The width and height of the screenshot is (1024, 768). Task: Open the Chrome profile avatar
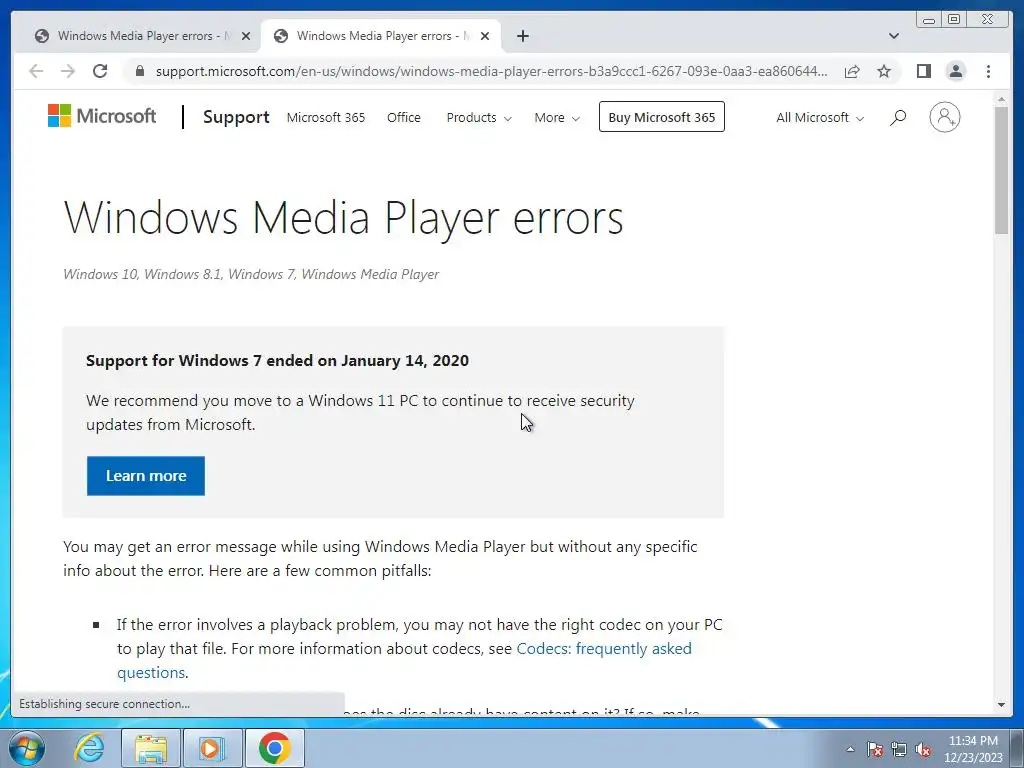coord(955,71)
